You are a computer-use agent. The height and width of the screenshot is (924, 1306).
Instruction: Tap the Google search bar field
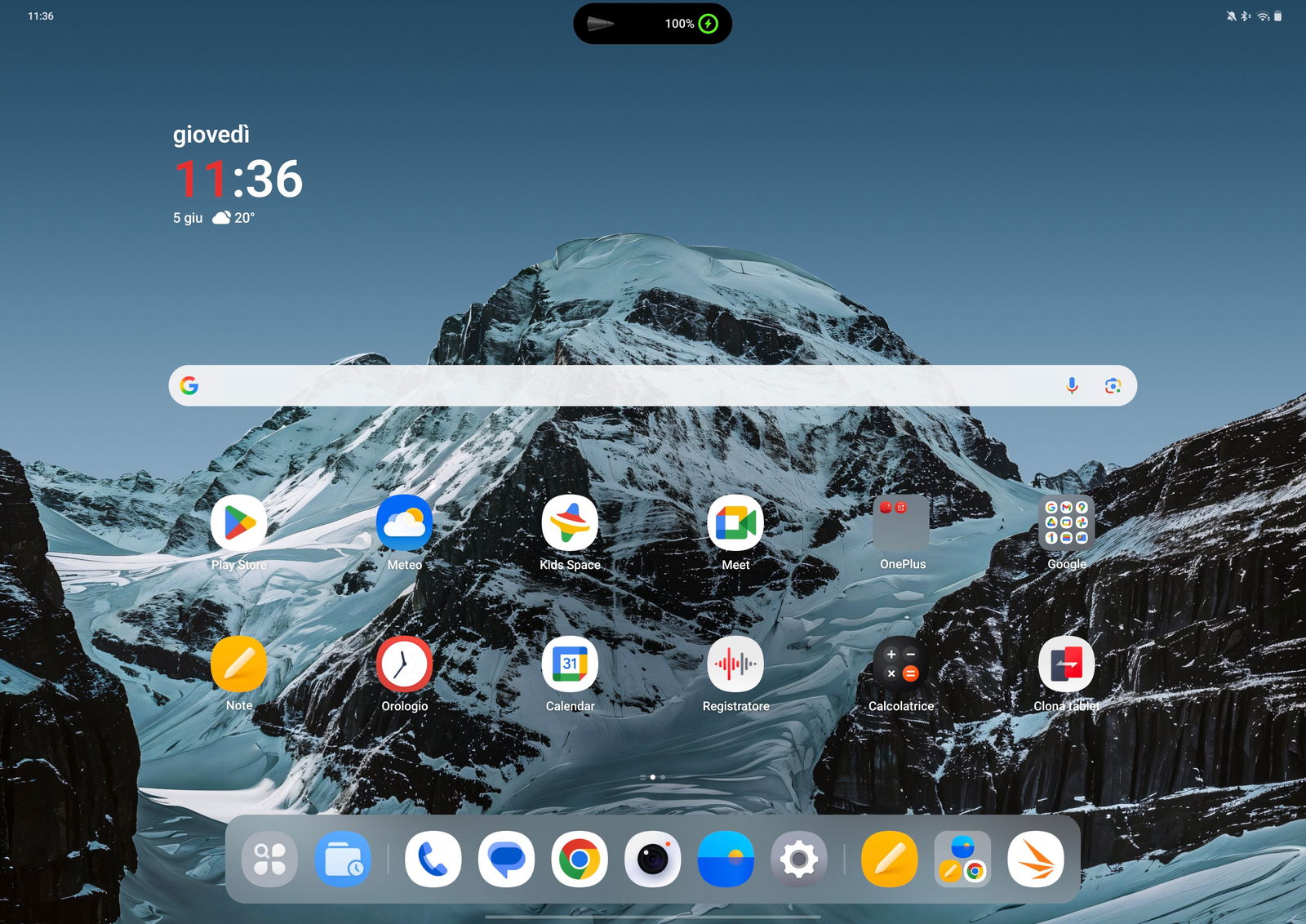point(653,385)
